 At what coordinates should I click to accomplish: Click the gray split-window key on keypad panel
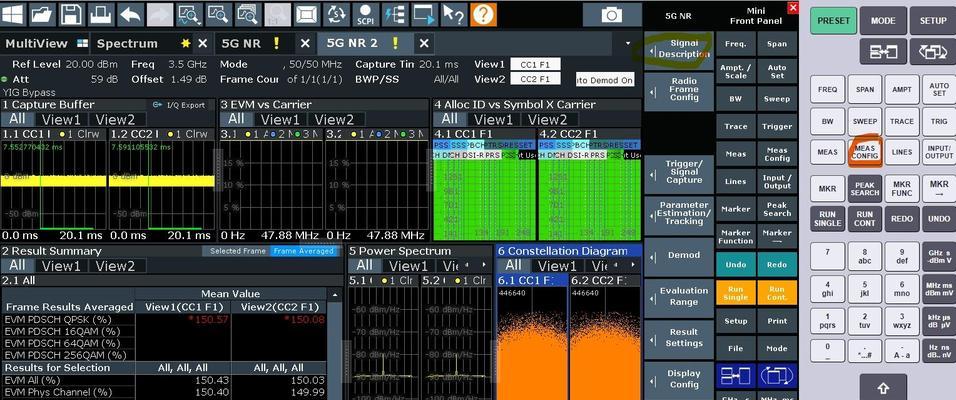pos(883,52)
